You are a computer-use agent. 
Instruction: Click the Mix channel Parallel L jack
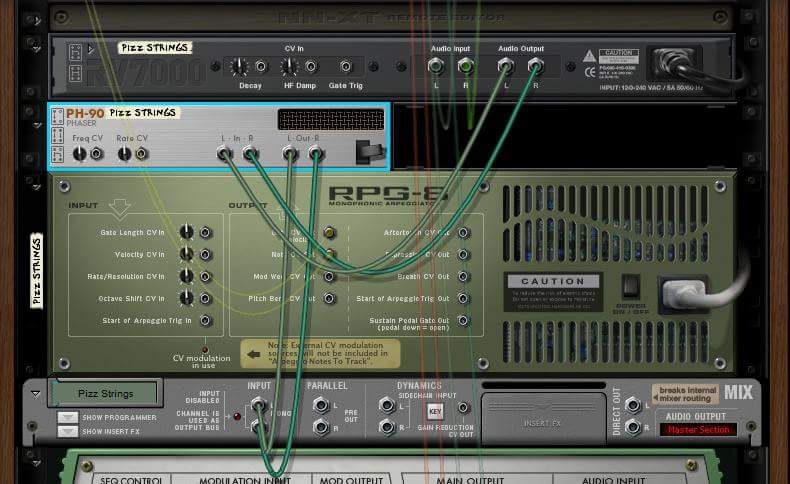pyautogui.click(x=320, y=405)
